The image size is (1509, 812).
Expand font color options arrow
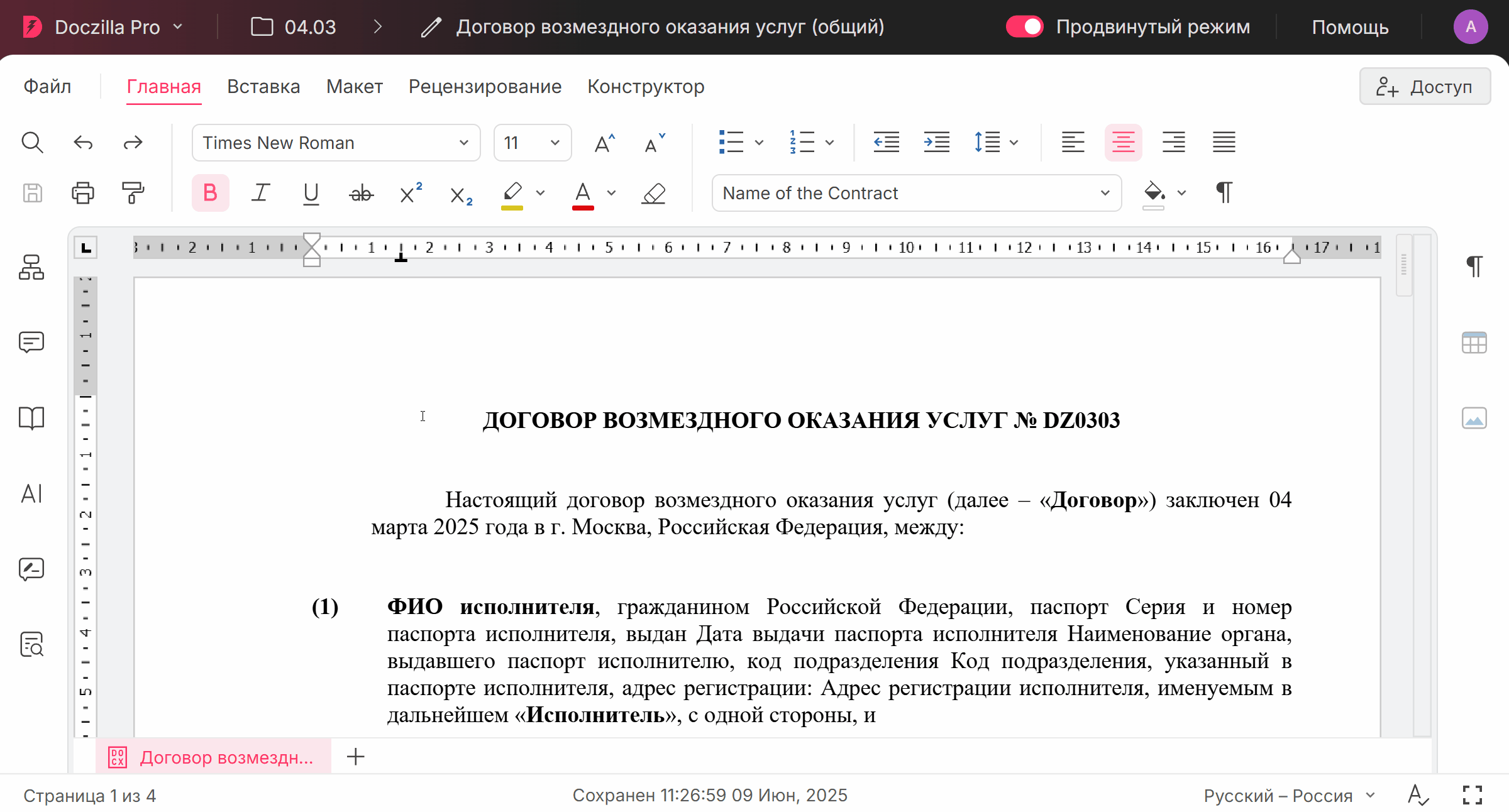tap(611, 193)
